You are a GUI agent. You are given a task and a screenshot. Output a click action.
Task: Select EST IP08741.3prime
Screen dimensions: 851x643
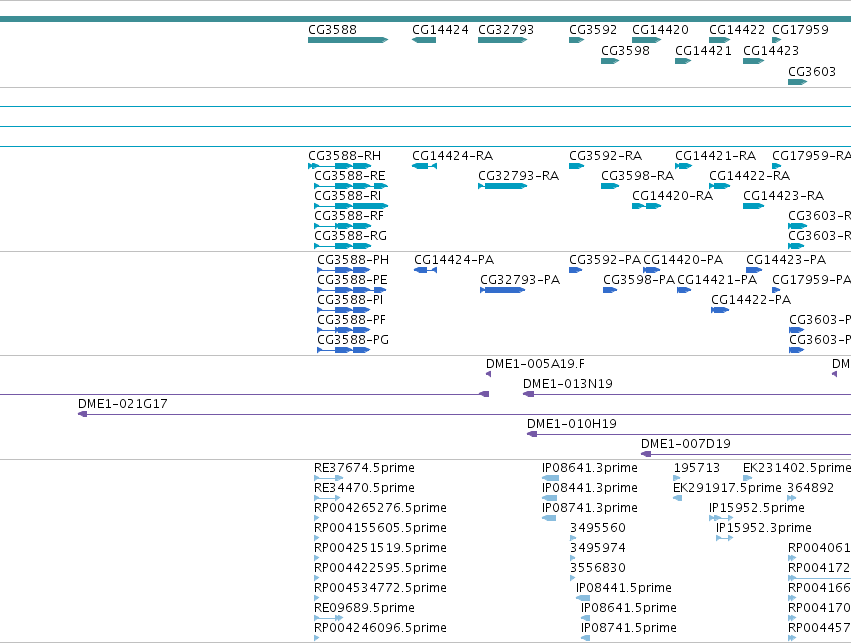click(589, 508)
